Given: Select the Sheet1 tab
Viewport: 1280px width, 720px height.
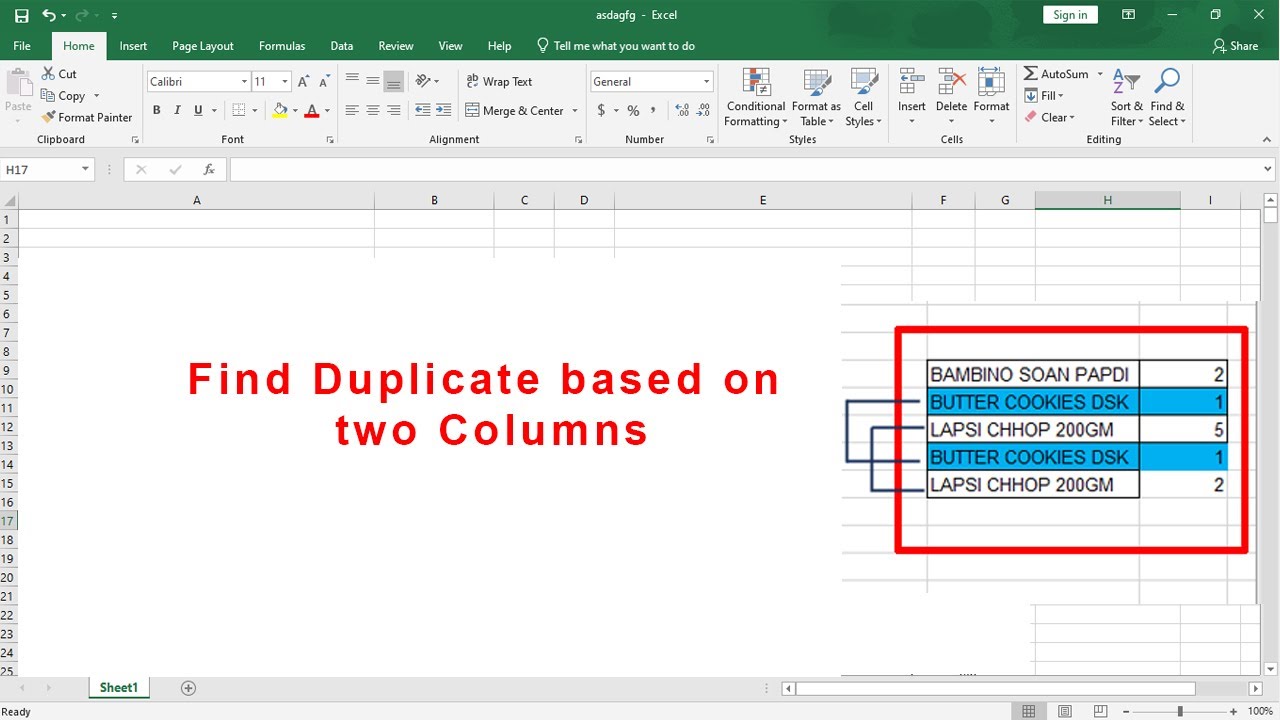Looking at the screenshot, I should (x=118, y=688).
